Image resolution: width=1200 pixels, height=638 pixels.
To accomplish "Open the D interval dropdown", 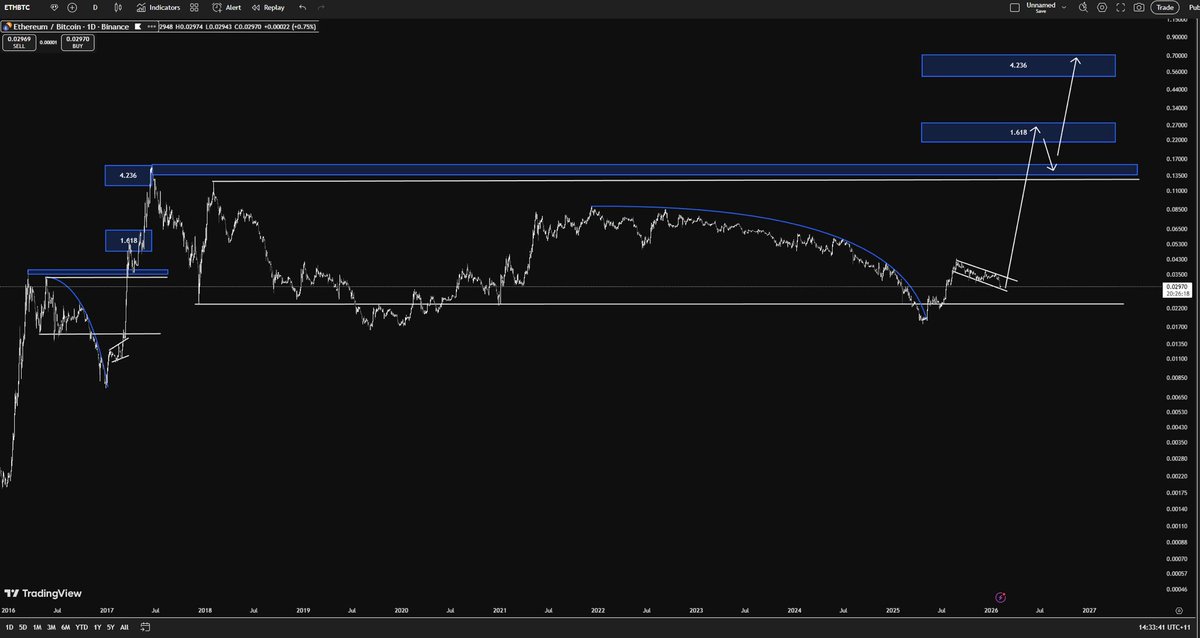I will coord(95,7).
